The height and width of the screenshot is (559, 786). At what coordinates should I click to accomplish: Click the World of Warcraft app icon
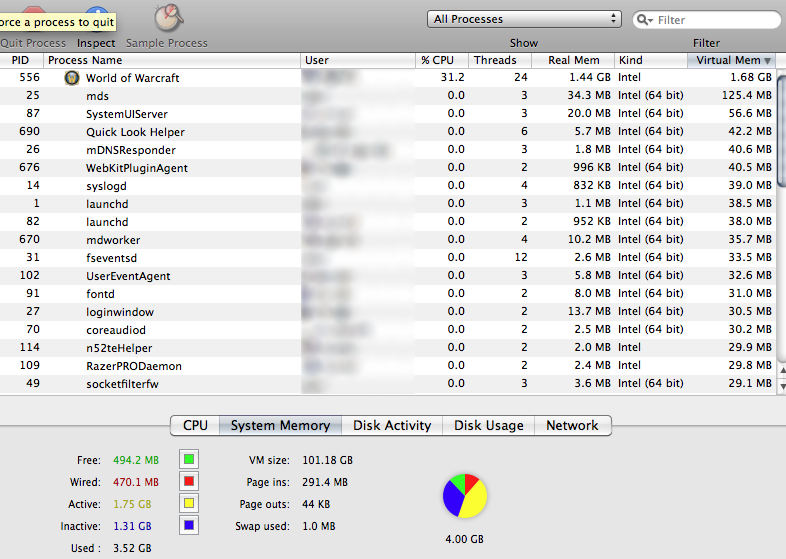(72, 78)
